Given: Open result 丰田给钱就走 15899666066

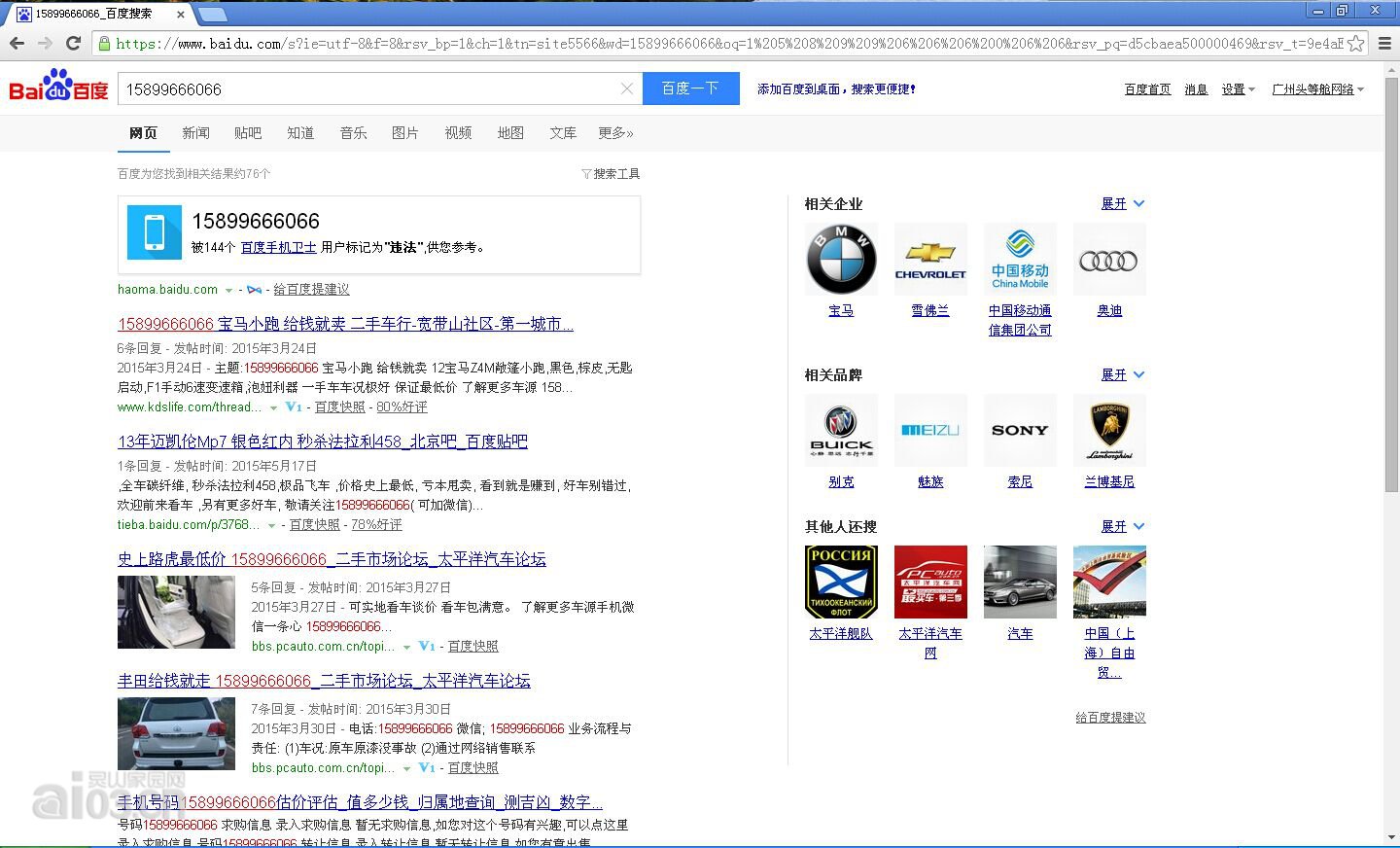Looking at the screenshot, I should coord(324,681).
